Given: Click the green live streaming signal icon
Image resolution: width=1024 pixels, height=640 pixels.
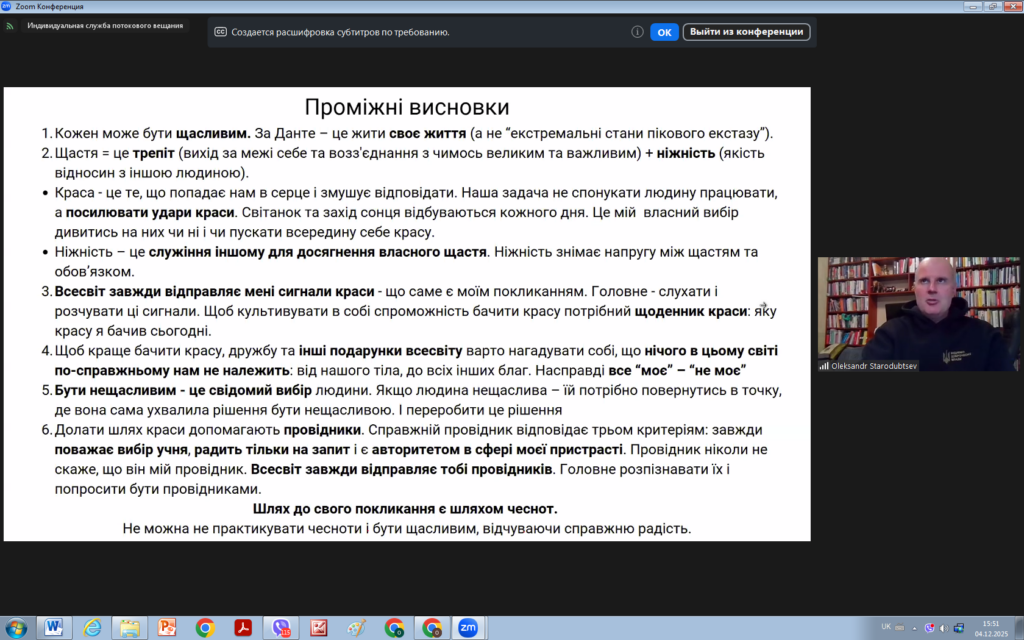Looking at the screenshot, I should pyautogui.click(x=10, y=25).
